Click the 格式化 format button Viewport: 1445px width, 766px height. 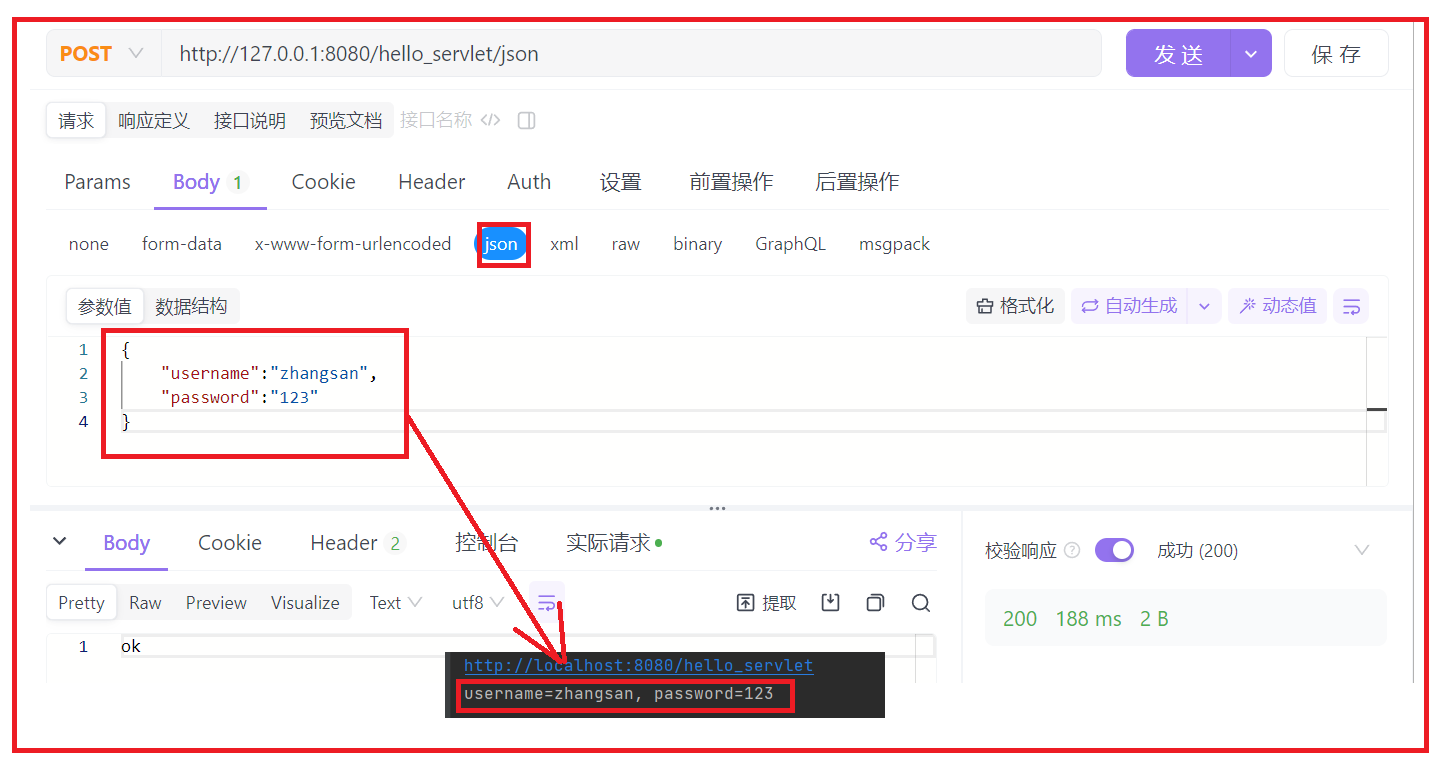tap(1015, 306)
